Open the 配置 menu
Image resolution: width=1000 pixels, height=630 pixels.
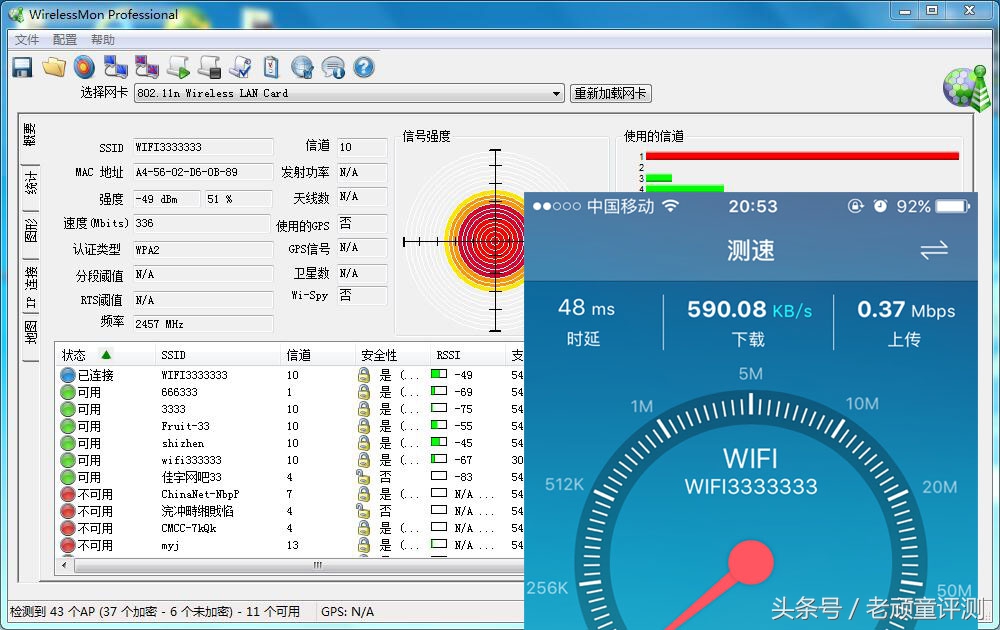(63, 39)
